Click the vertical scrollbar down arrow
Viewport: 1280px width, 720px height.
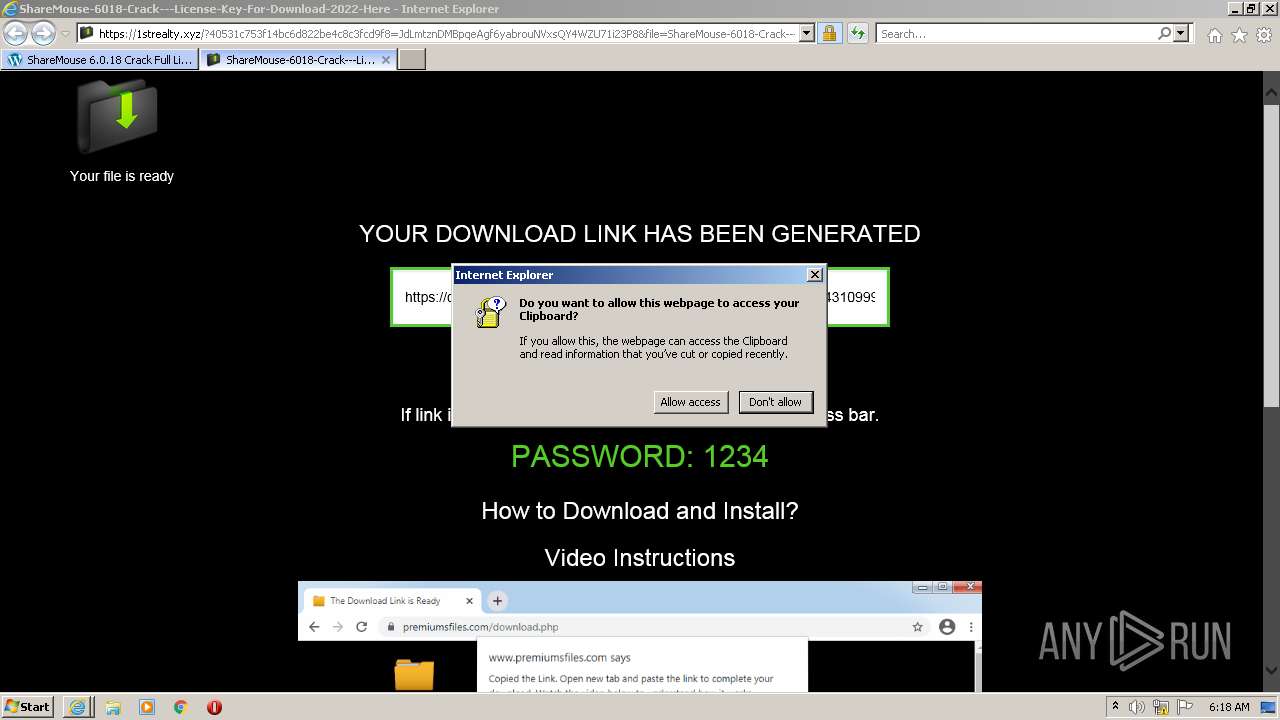point(1271,671)
